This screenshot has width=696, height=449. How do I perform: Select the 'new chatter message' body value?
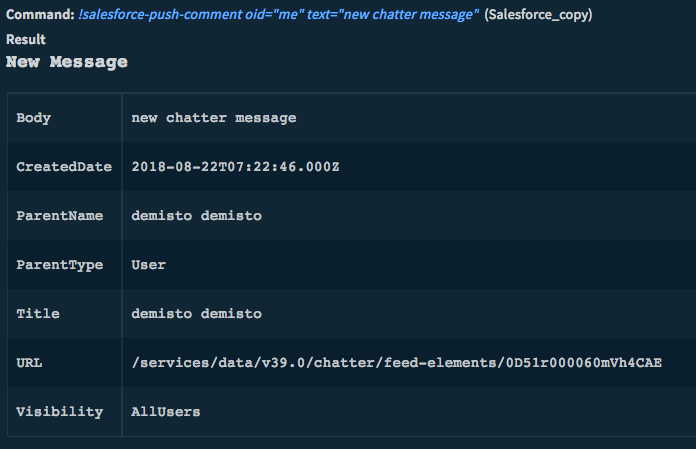pyautogui.click(x=214, y=118)
